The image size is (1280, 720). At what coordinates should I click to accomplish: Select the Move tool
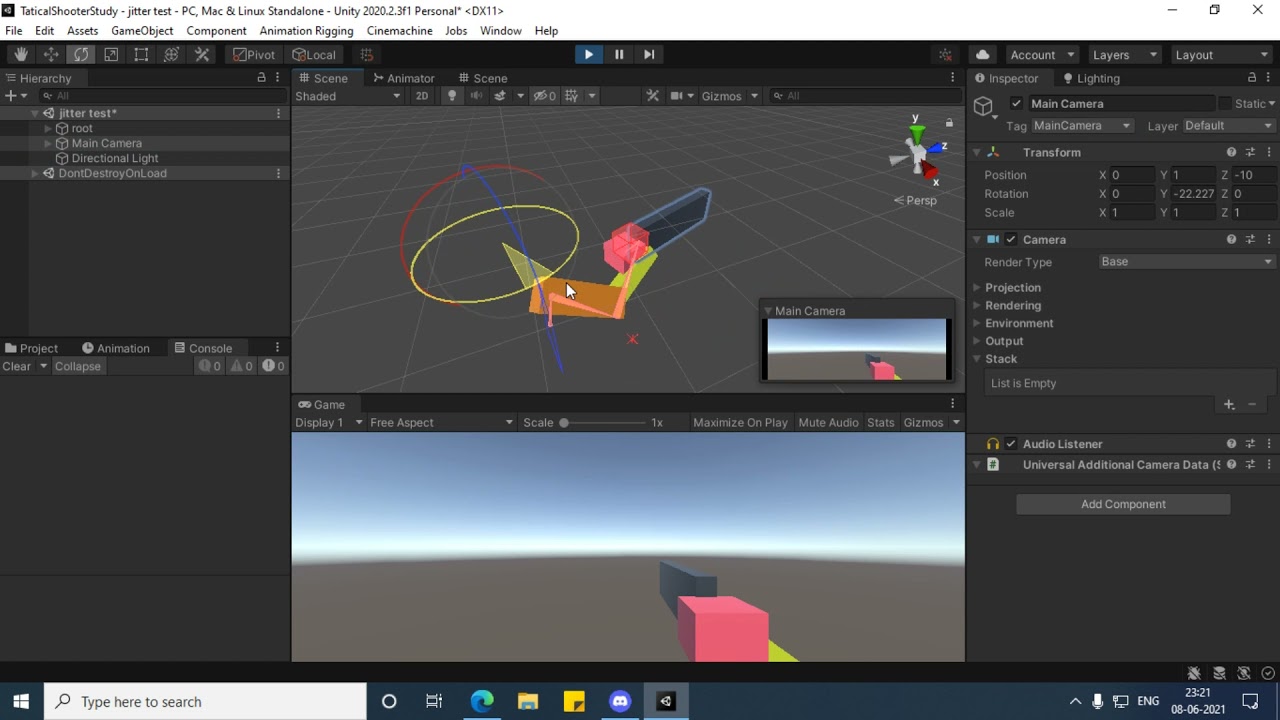coord(51,55)
